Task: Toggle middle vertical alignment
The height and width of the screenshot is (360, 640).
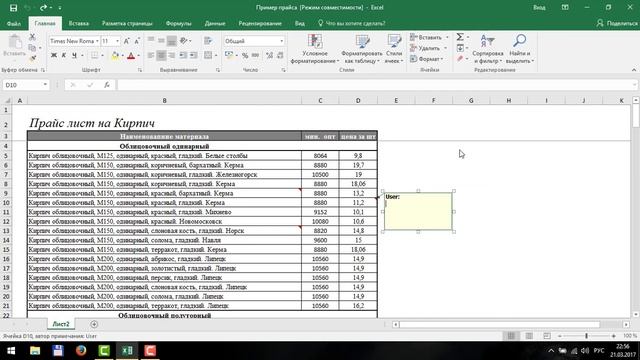Action: [x=161, y=41]
